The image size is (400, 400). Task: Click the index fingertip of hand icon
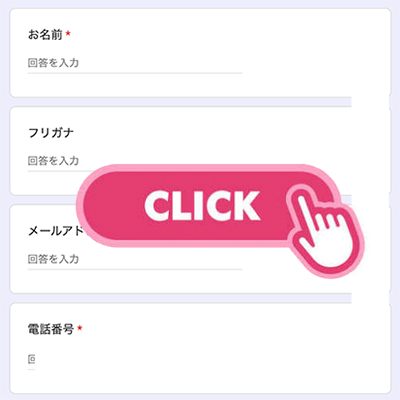coord(301,199)
